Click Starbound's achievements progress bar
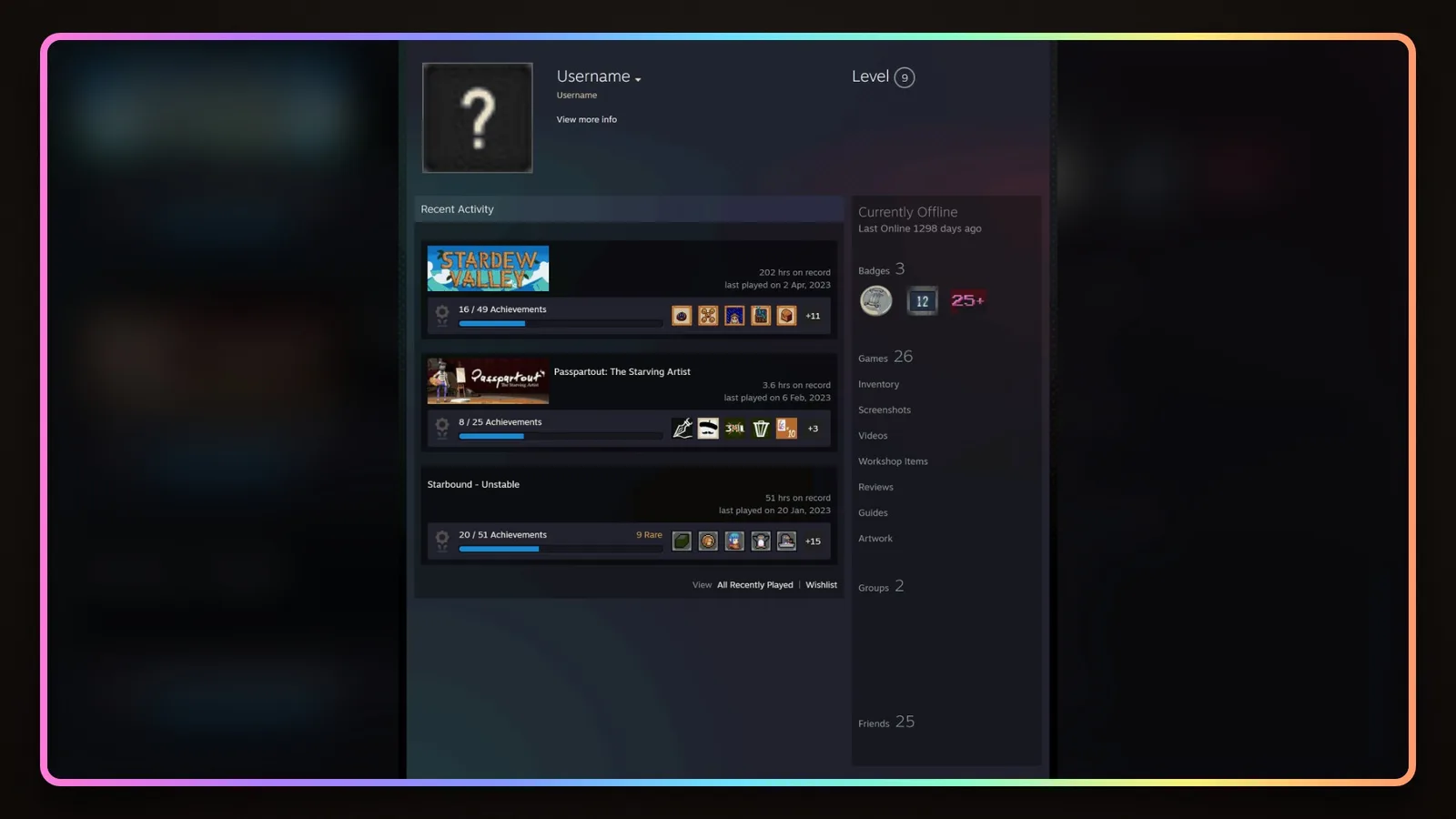 click(x=561, y=549)
